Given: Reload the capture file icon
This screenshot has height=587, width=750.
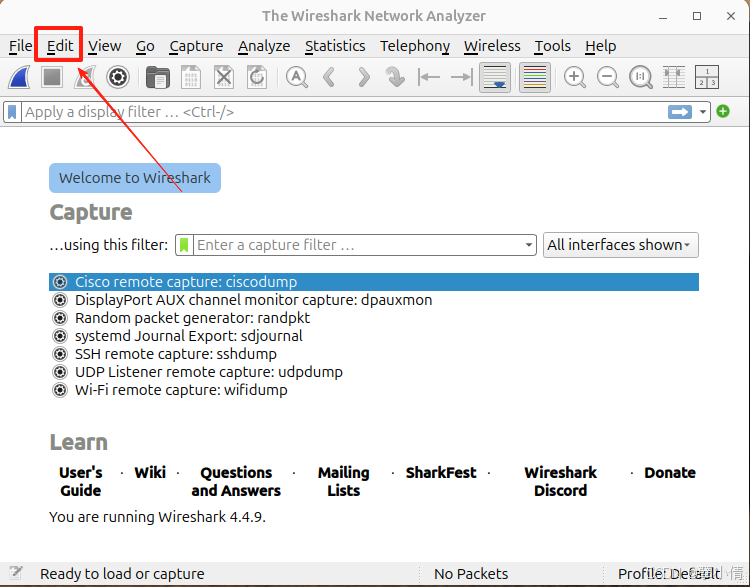Looking at the screenshot, I should tap(257, 77).
